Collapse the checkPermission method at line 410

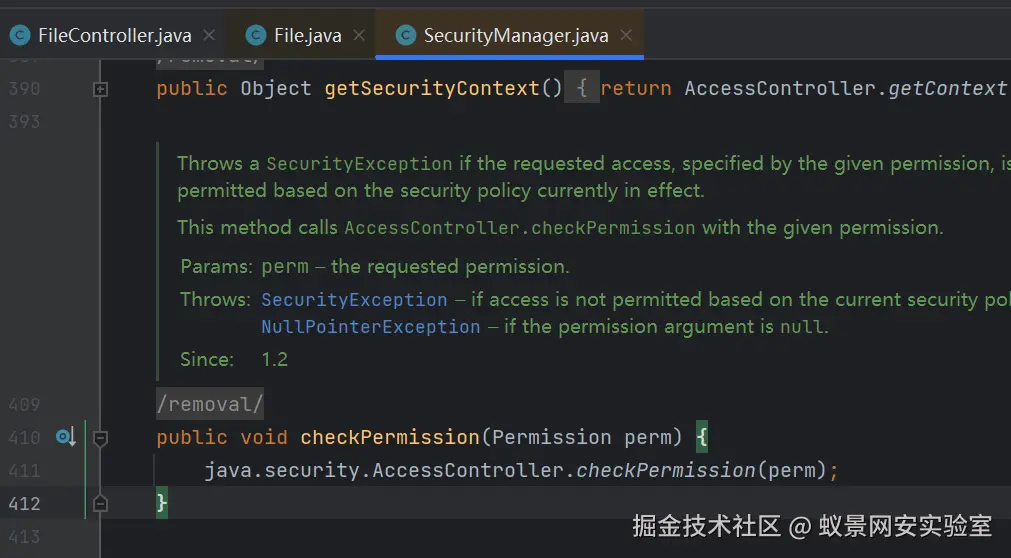pyautogui.click(x=100, y=437)
